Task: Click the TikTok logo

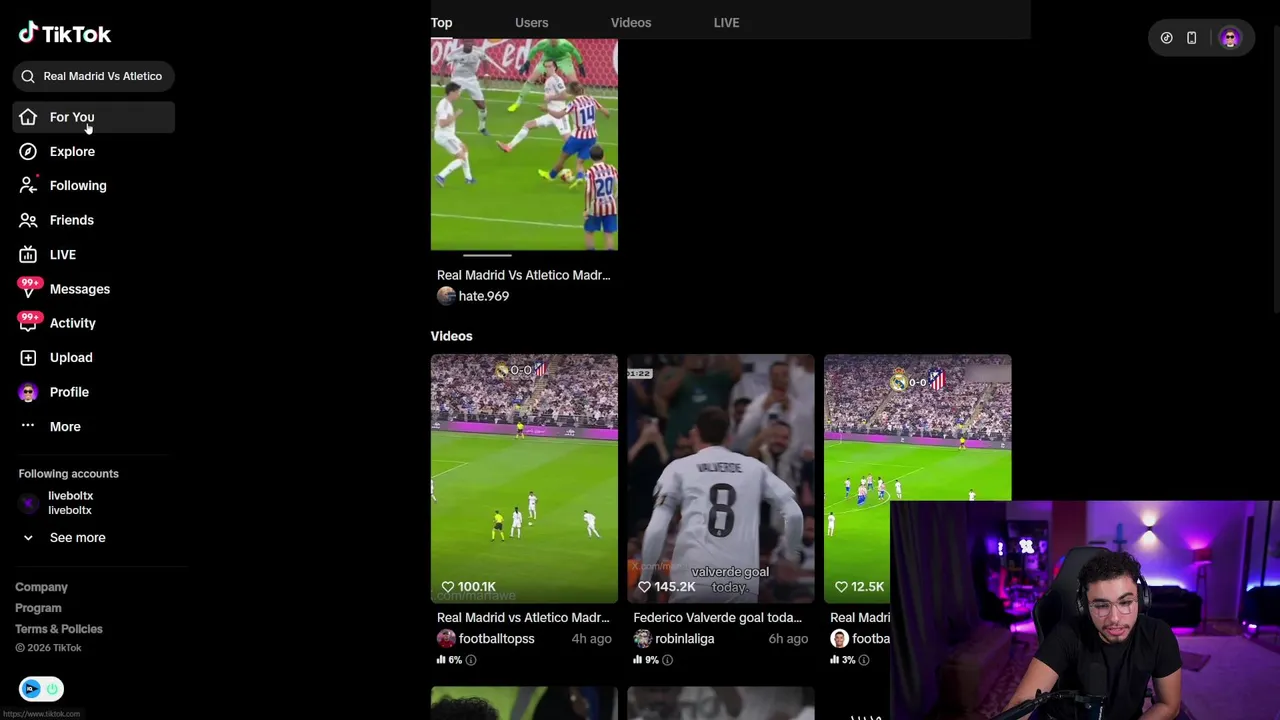Action: (65, 33)
